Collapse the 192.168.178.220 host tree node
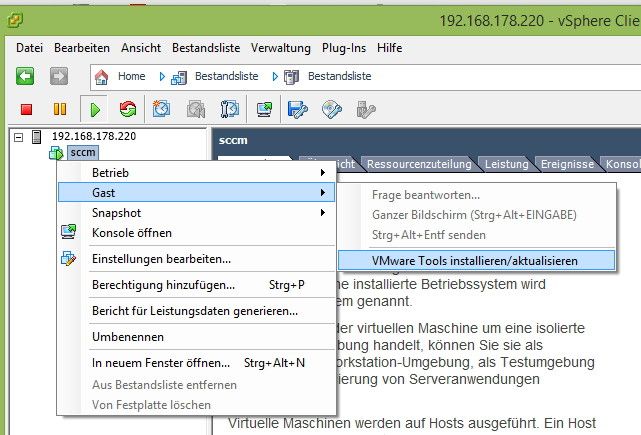The width and height of the screenshot is (641, 435). point(18,137)
